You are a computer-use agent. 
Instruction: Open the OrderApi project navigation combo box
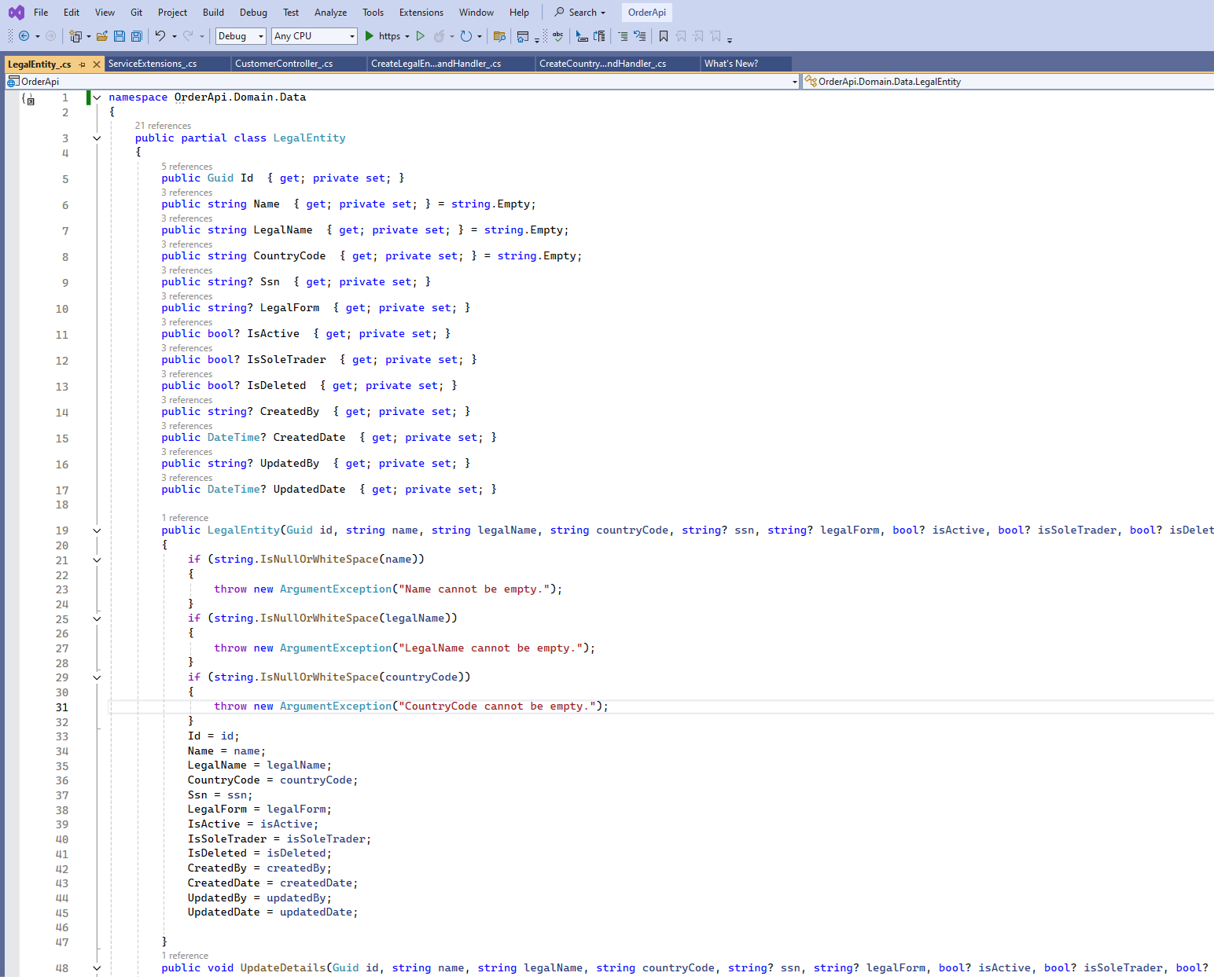coord(401,82)
